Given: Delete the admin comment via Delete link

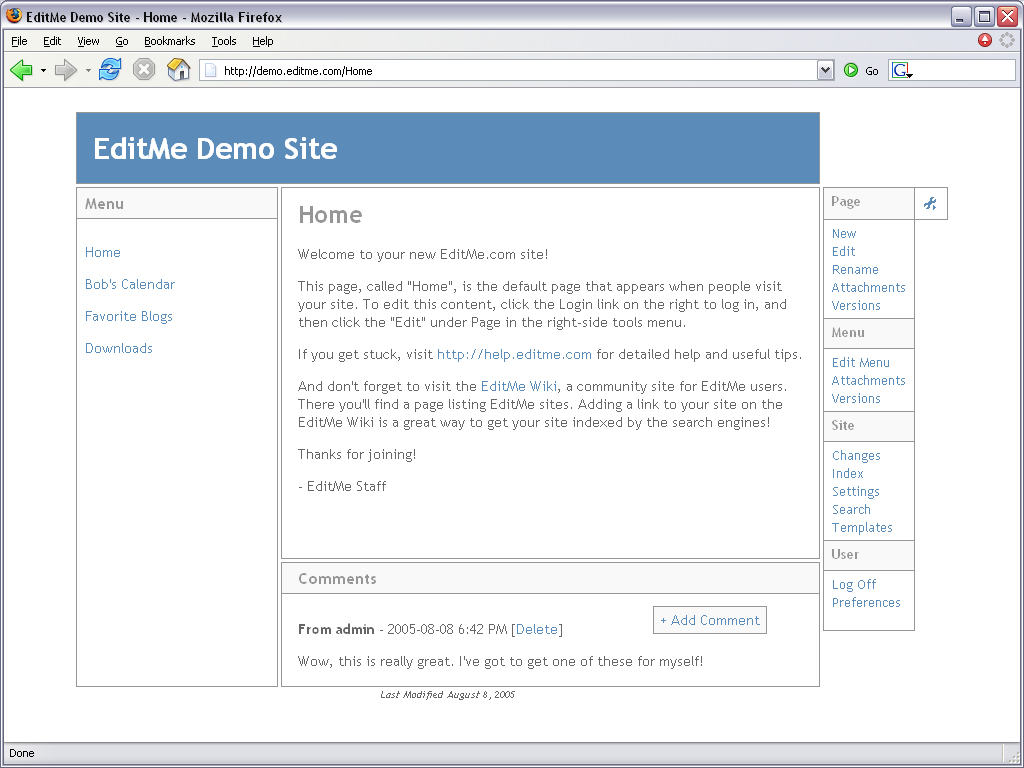Looking at the screenshot, I should 537,629.
